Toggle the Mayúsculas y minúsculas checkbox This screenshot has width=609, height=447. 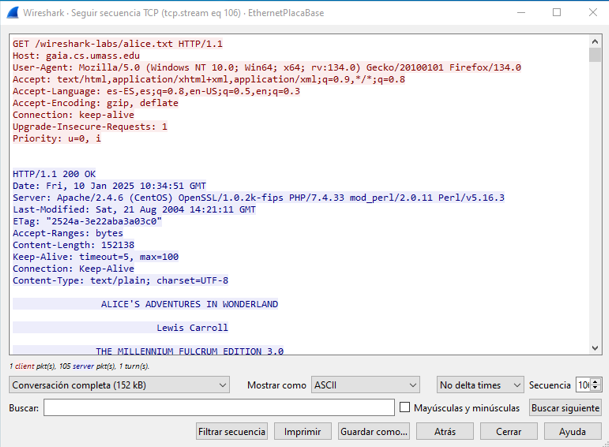pos(405,408)
